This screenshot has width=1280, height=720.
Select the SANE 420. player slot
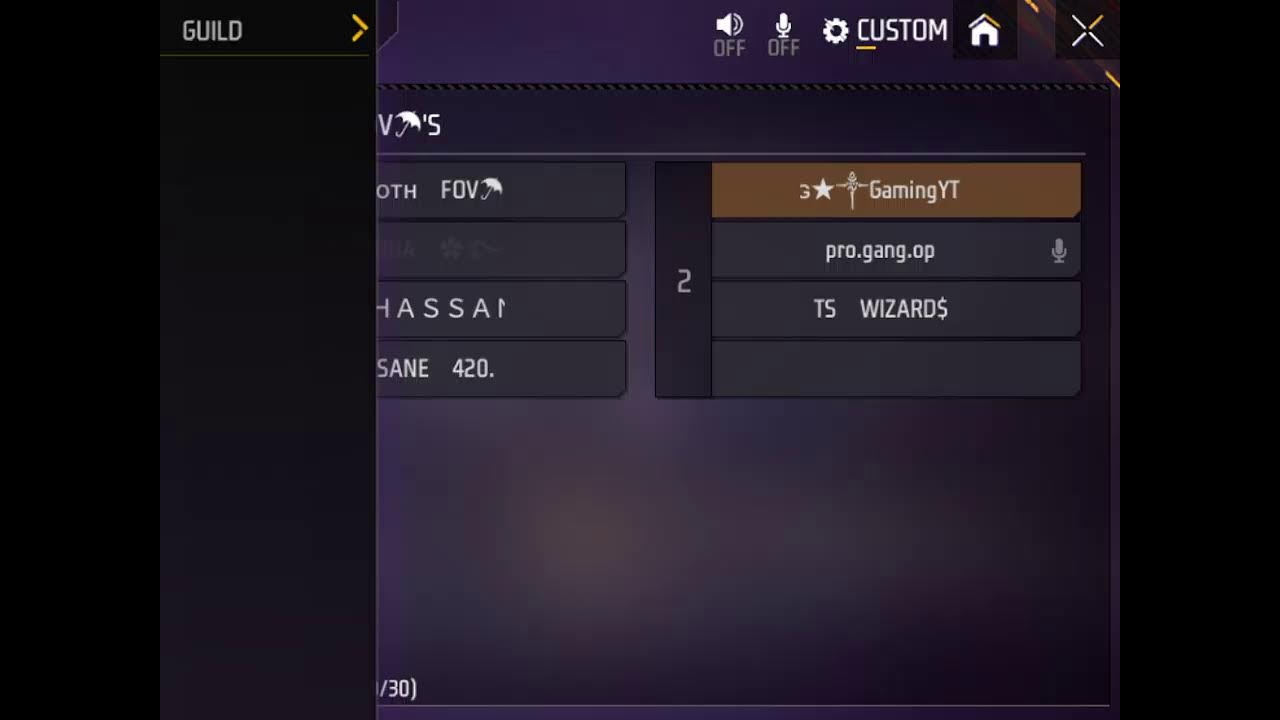[x=501, y=369]
